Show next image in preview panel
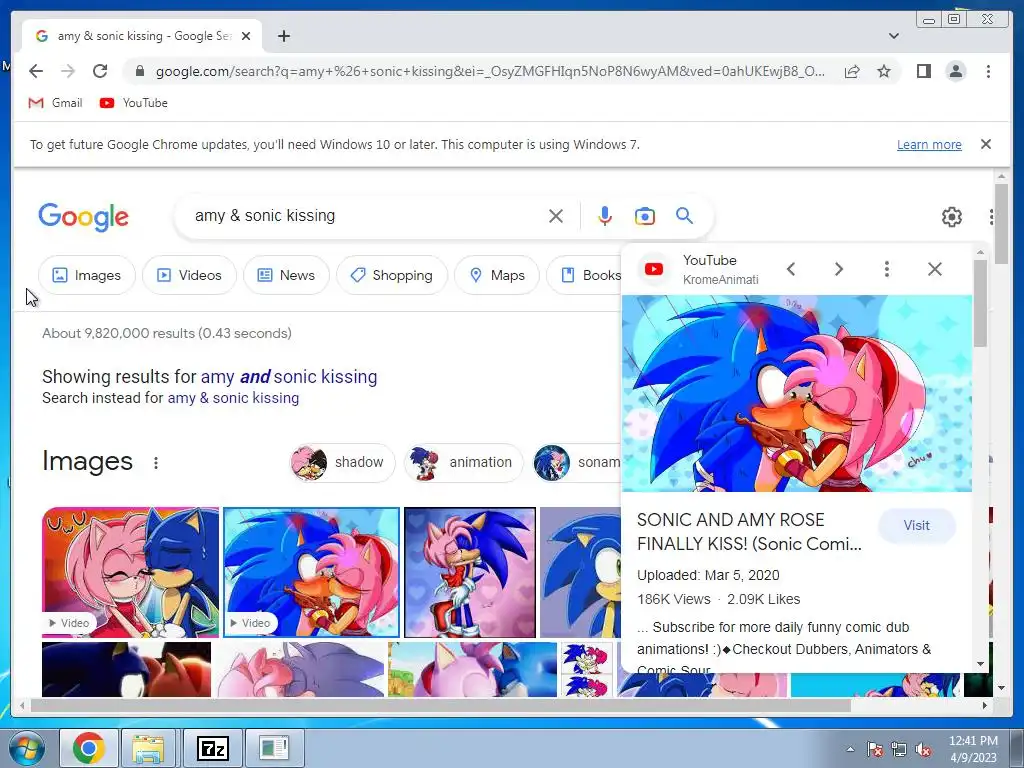Screen dimensions: 1024x768 (839, 269)
